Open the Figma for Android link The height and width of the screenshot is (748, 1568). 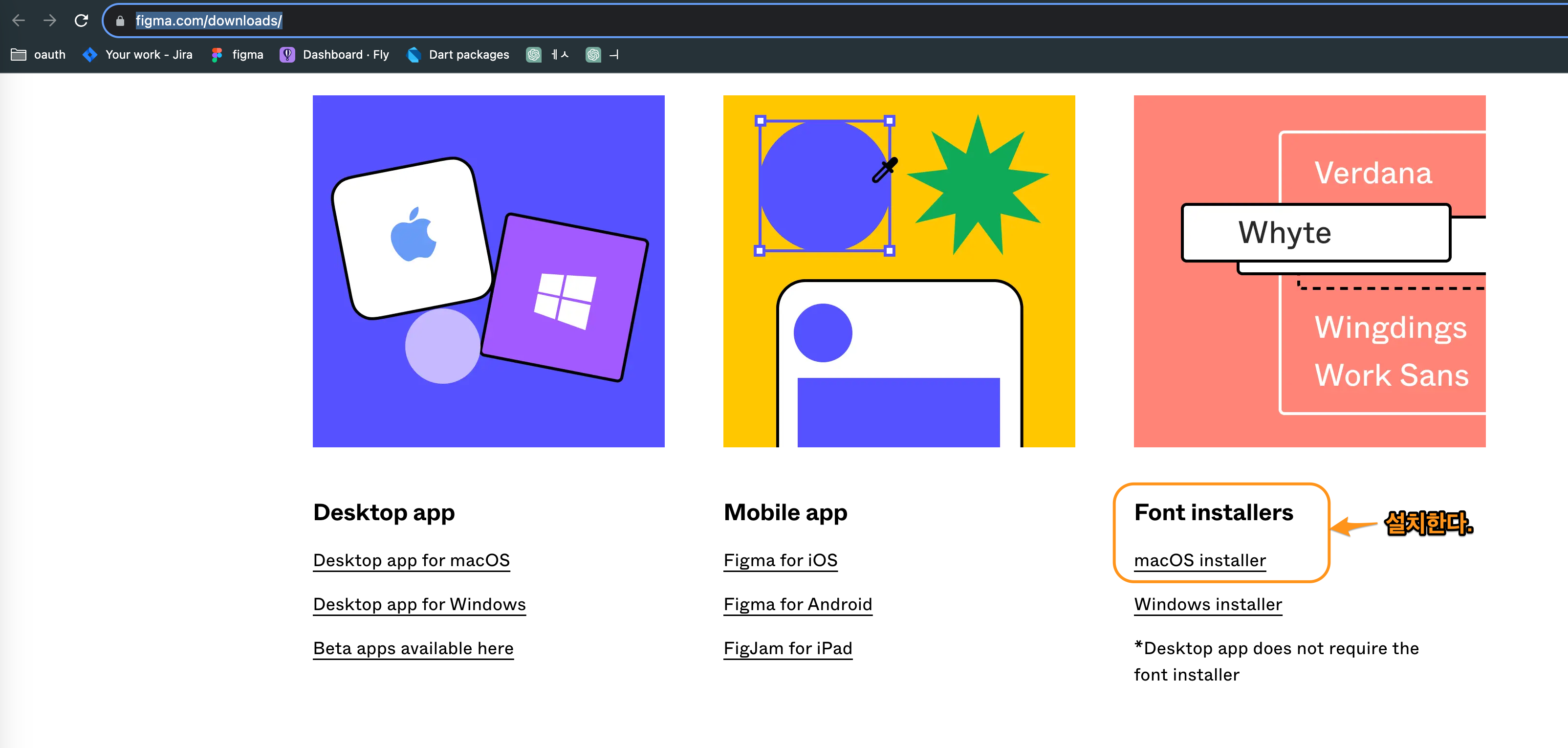797,604
